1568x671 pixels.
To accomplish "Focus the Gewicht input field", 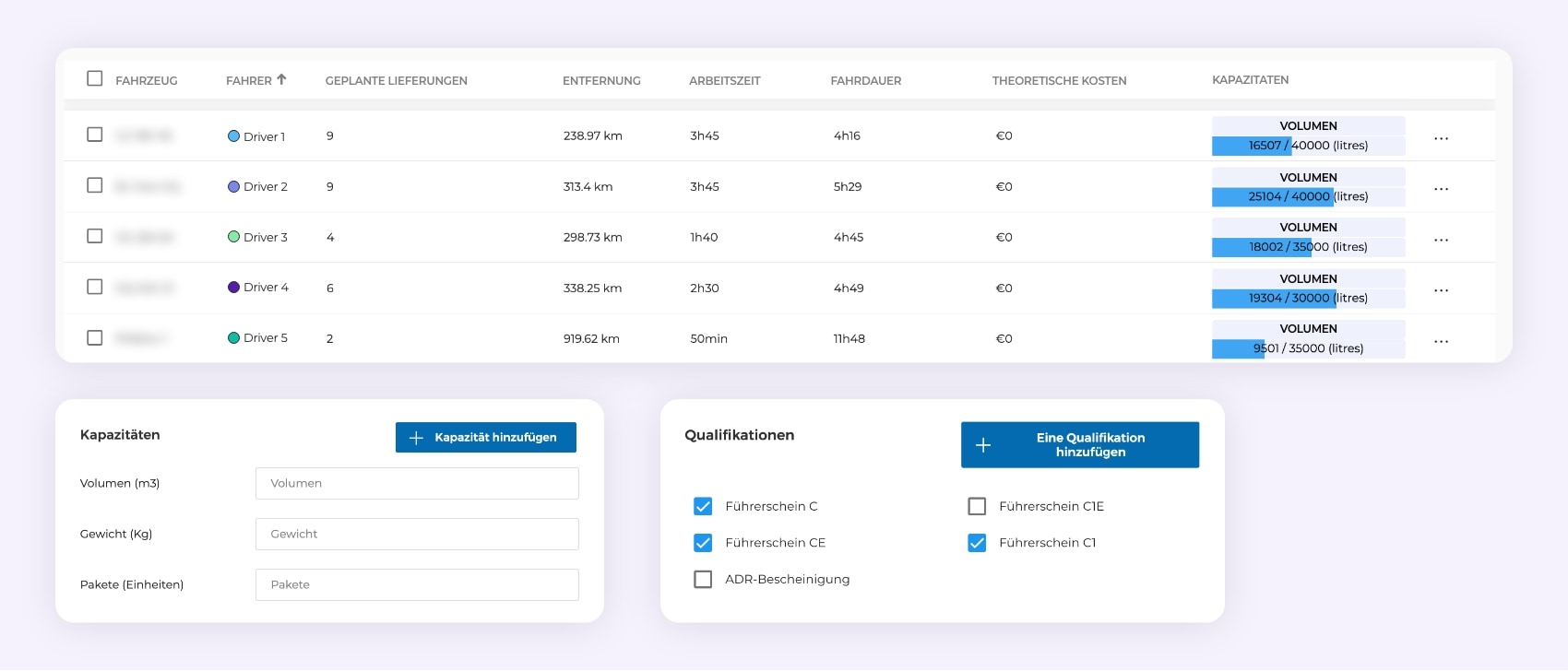I will tap(417, 534).
